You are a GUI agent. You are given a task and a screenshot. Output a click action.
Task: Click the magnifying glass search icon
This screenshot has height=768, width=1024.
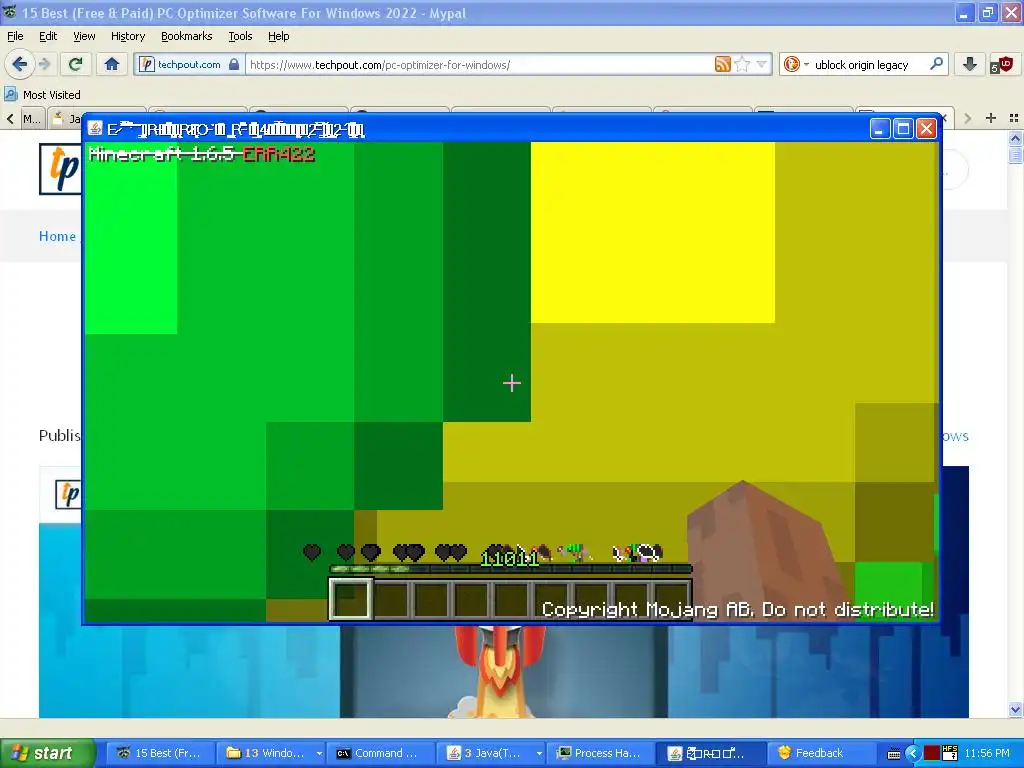pos(936,64)
